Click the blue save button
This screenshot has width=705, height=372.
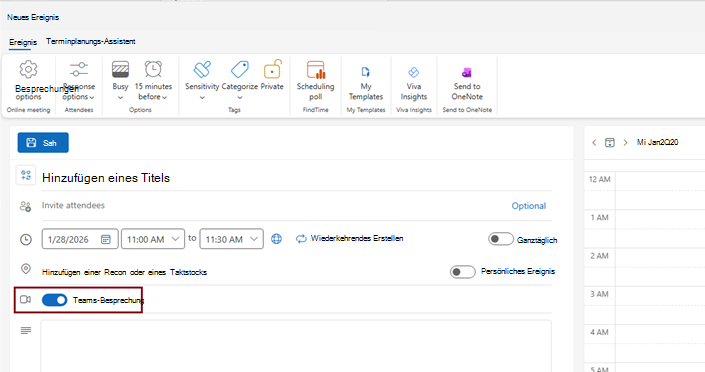click(x=43, y=143)
